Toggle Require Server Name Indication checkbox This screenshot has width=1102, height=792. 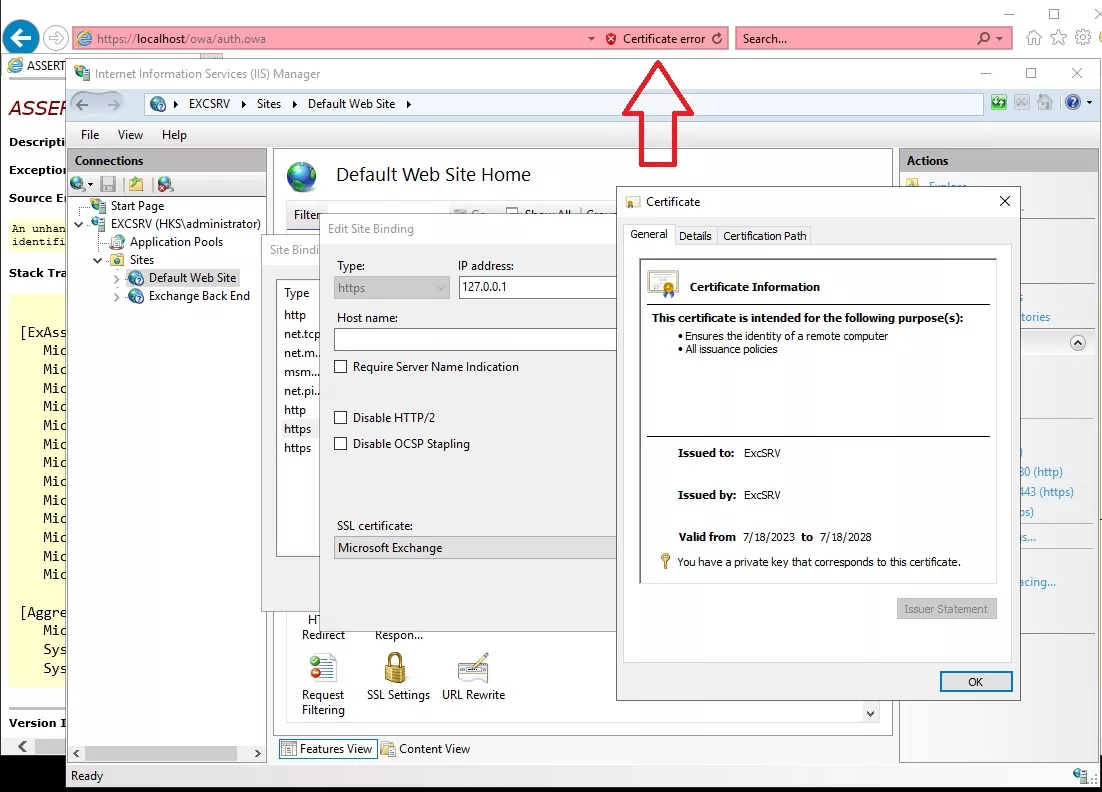tap(341, 367)
